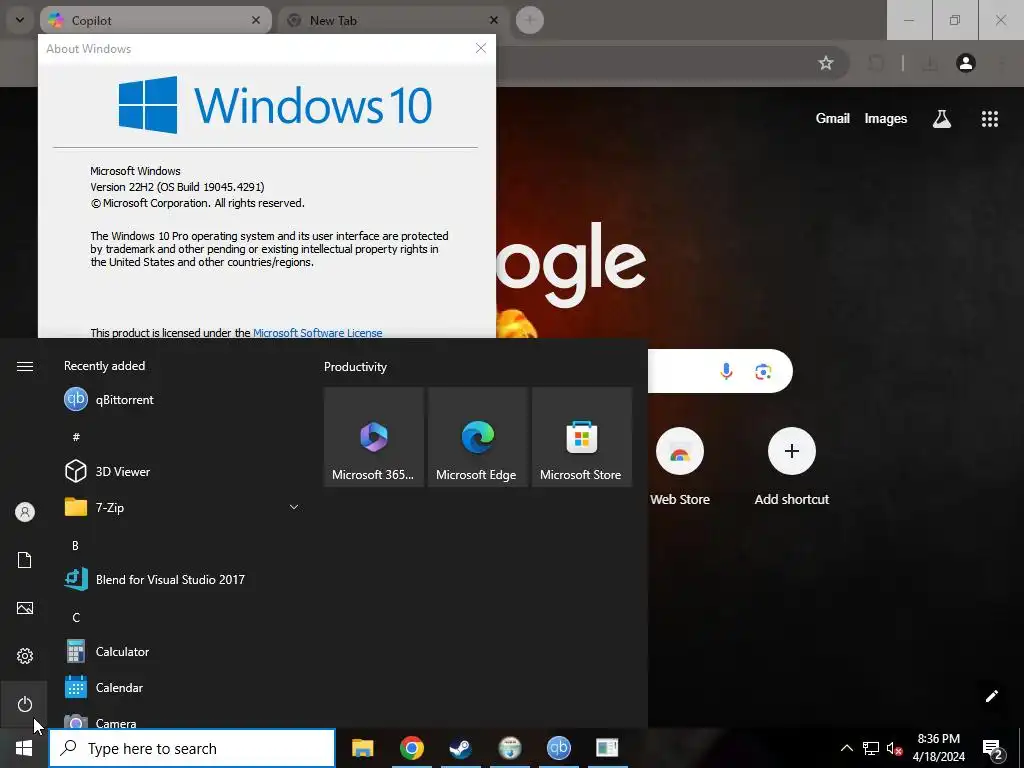Screen dimensions: 1024x768
Task: Open the Web Store shortcut
Action: click(x=680, y=467)
